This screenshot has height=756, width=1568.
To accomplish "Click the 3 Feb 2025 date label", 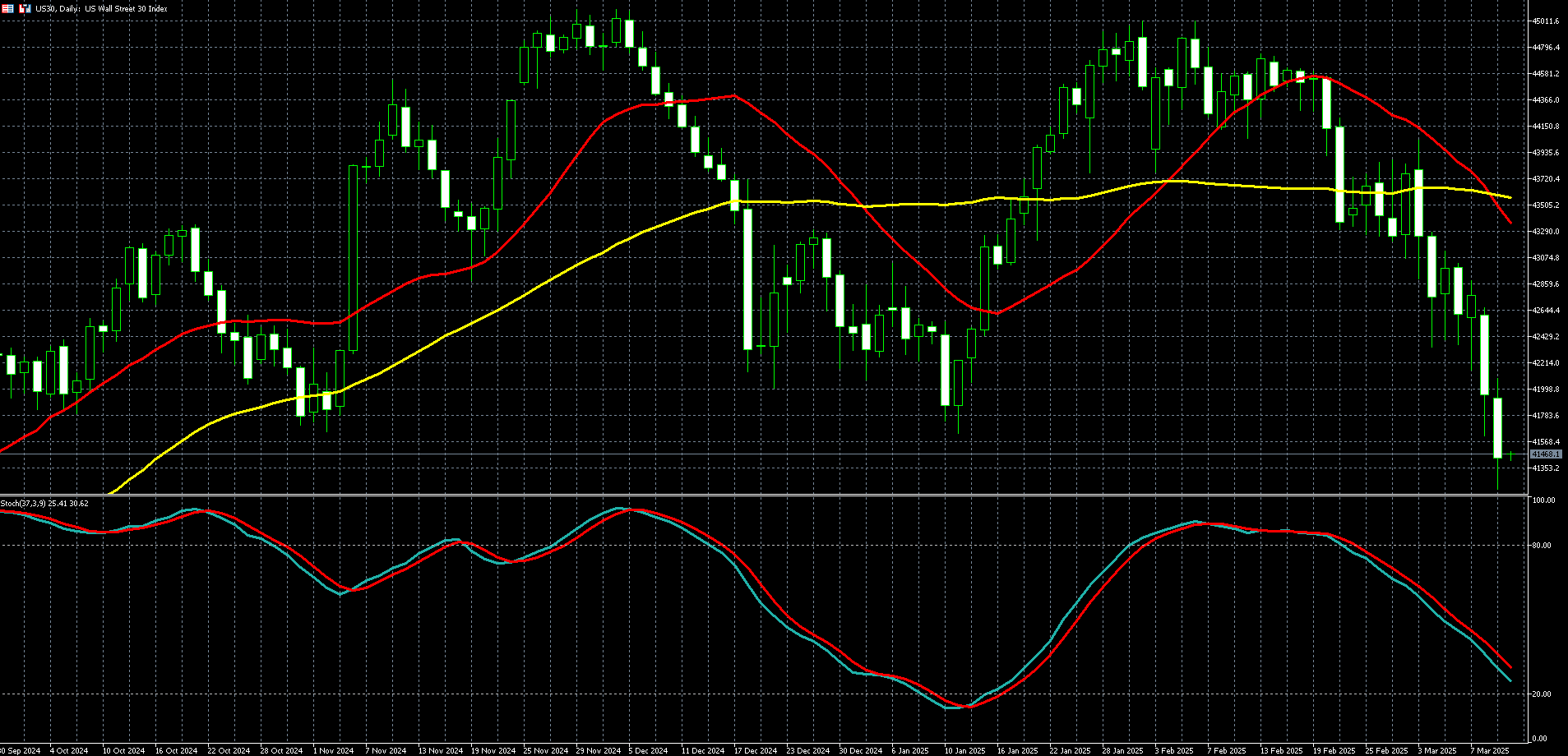I will (x=1173, y=750).
